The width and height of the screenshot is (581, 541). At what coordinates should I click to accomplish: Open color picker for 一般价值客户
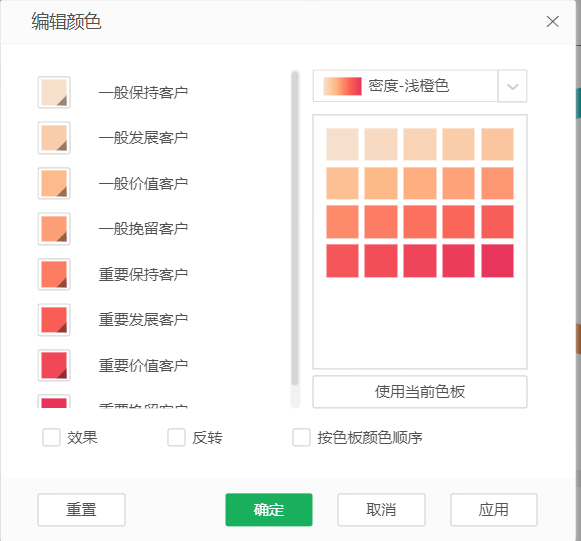coord(54,183)
